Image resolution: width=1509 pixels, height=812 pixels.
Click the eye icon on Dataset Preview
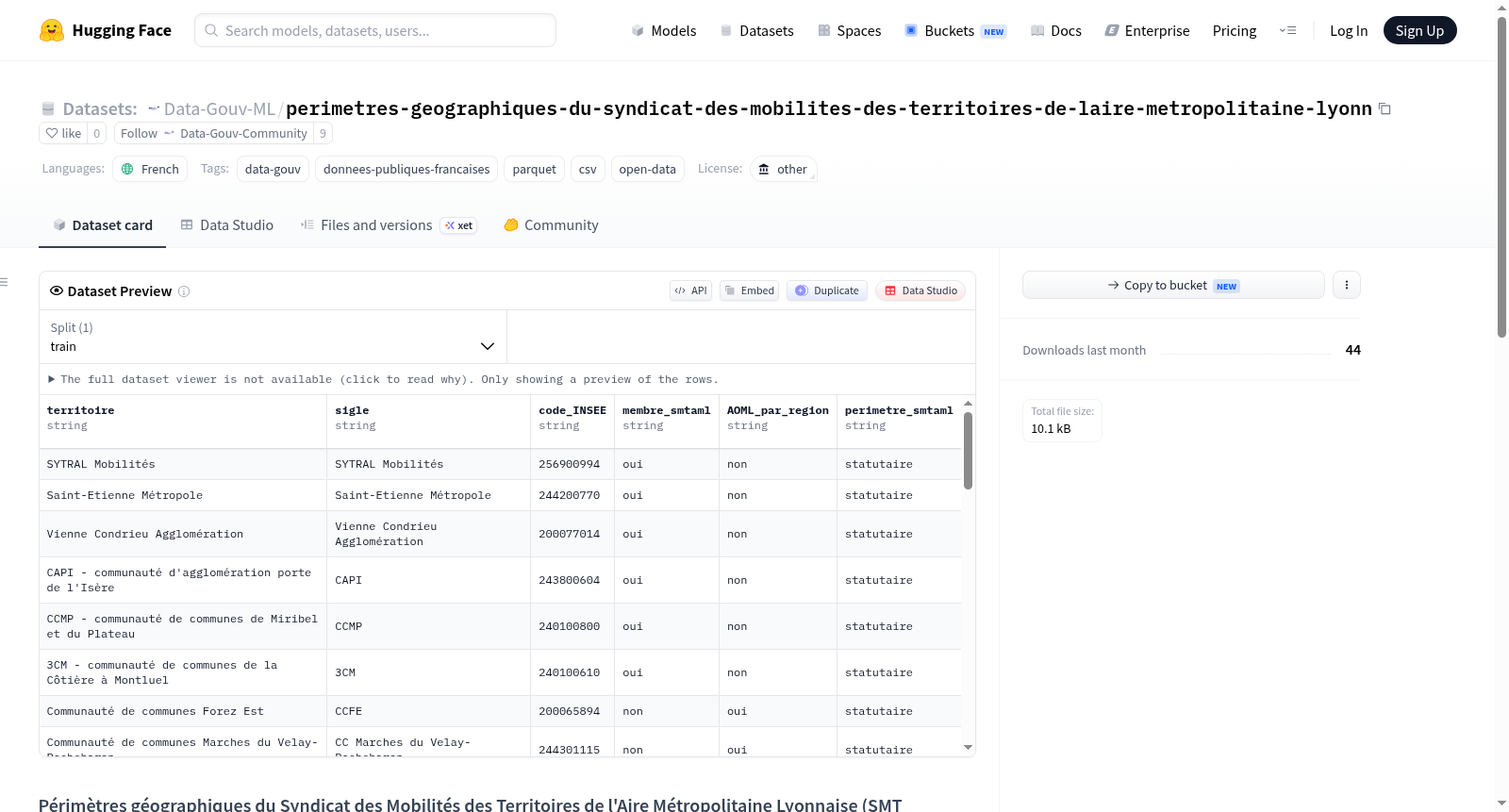(57, 290)
